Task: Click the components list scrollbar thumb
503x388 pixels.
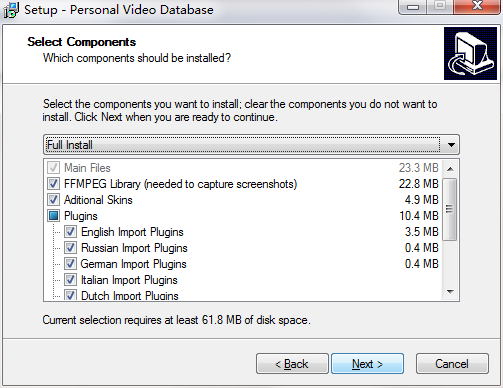Action: coord(450,209)
